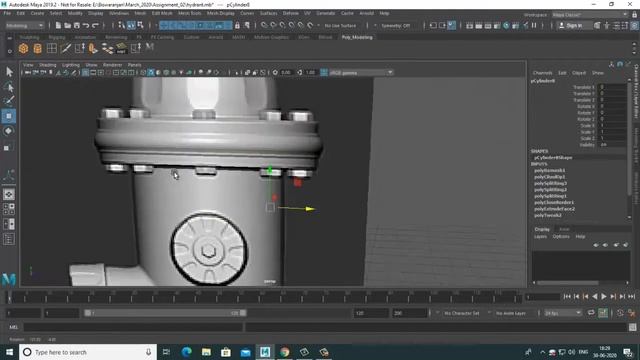Click the Play forwards button

(x=604, y=296)
